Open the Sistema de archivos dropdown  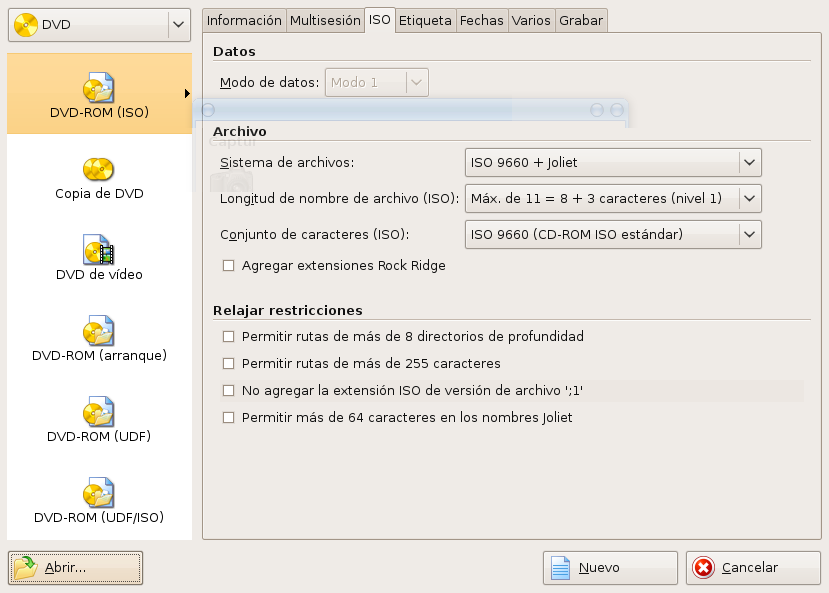point(613,162)
